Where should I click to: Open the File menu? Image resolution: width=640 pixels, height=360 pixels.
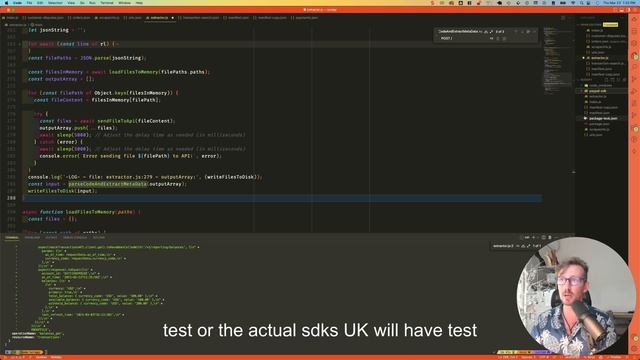[29, 3]
